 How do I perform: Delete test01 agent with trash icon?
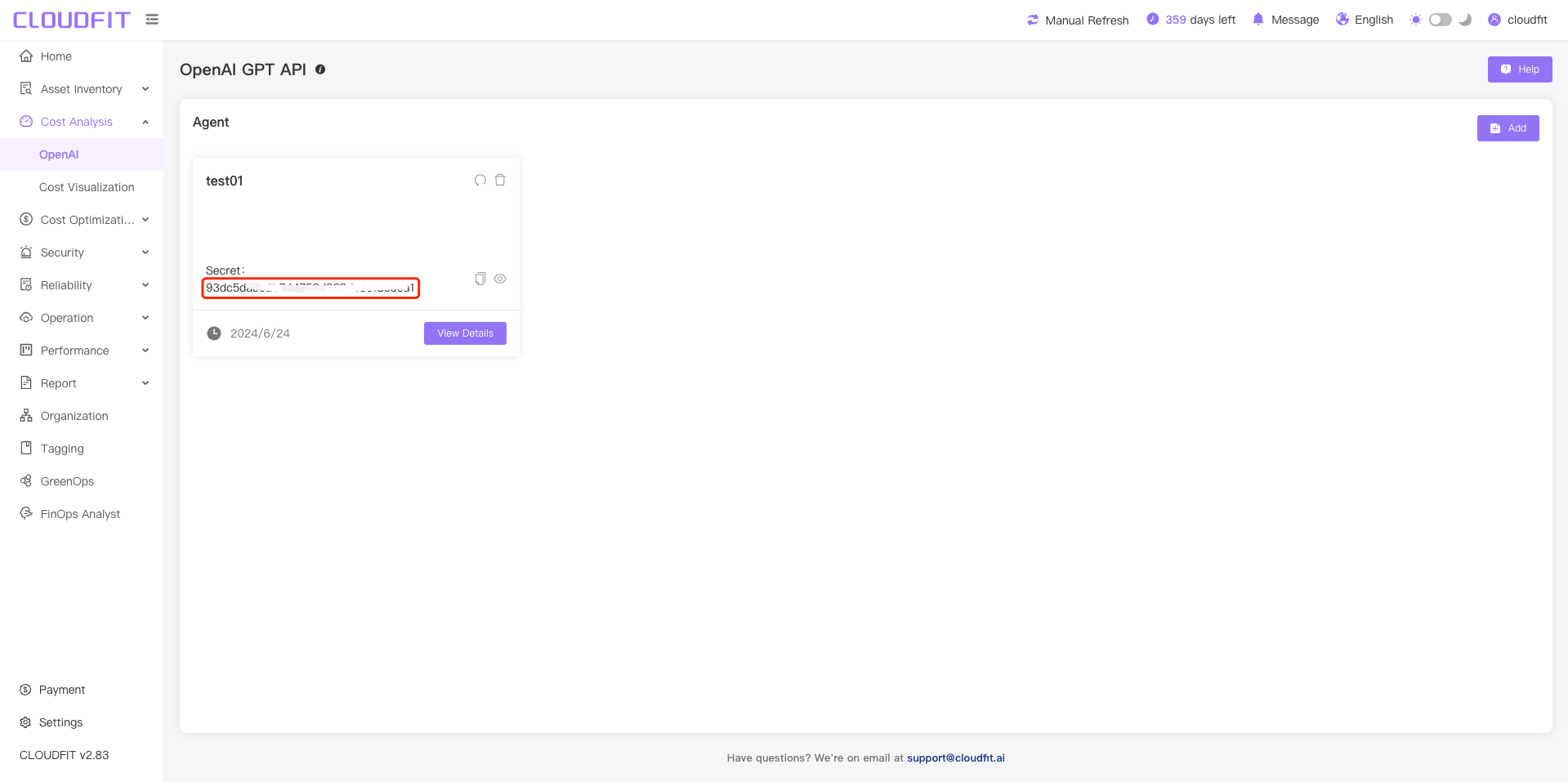click(x=500, y=180)
